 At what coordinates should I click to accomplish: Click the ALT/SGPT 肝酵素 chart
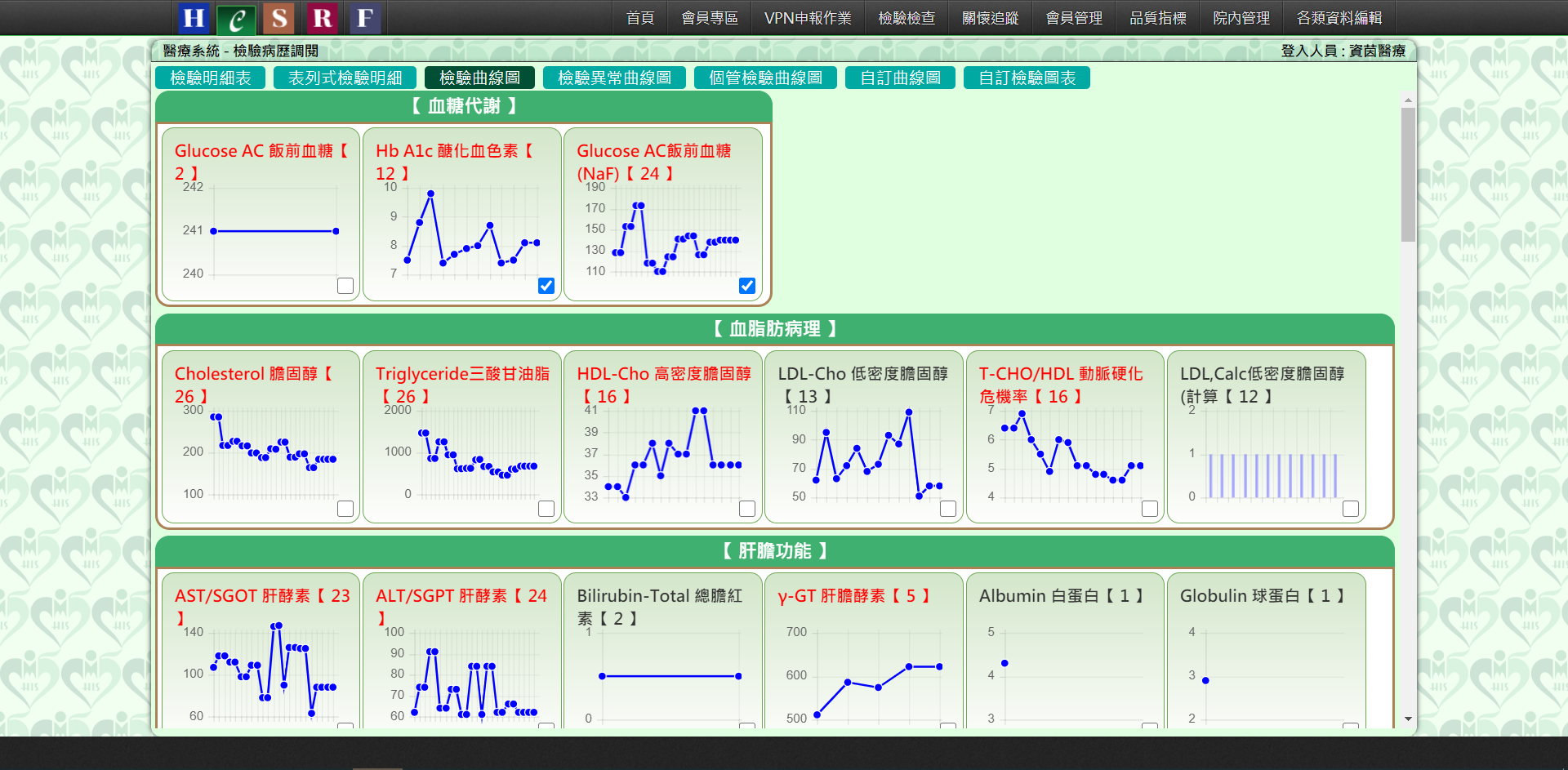461,677
